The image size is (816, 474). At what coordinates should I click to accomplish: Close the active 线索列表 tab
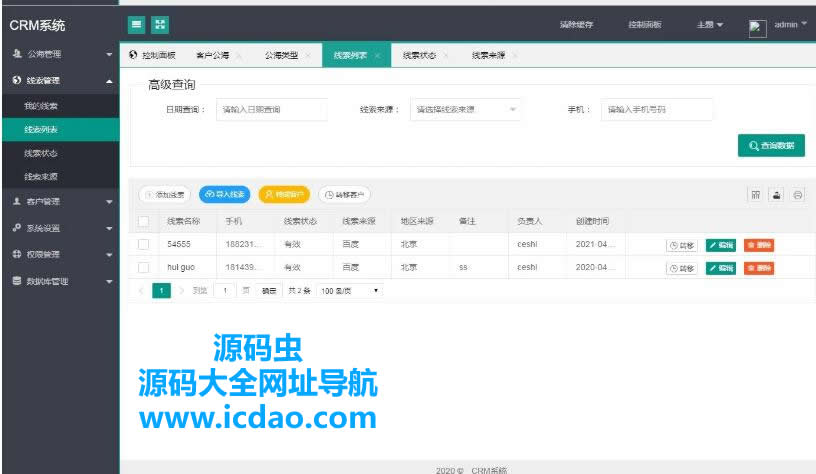[377, 56]
